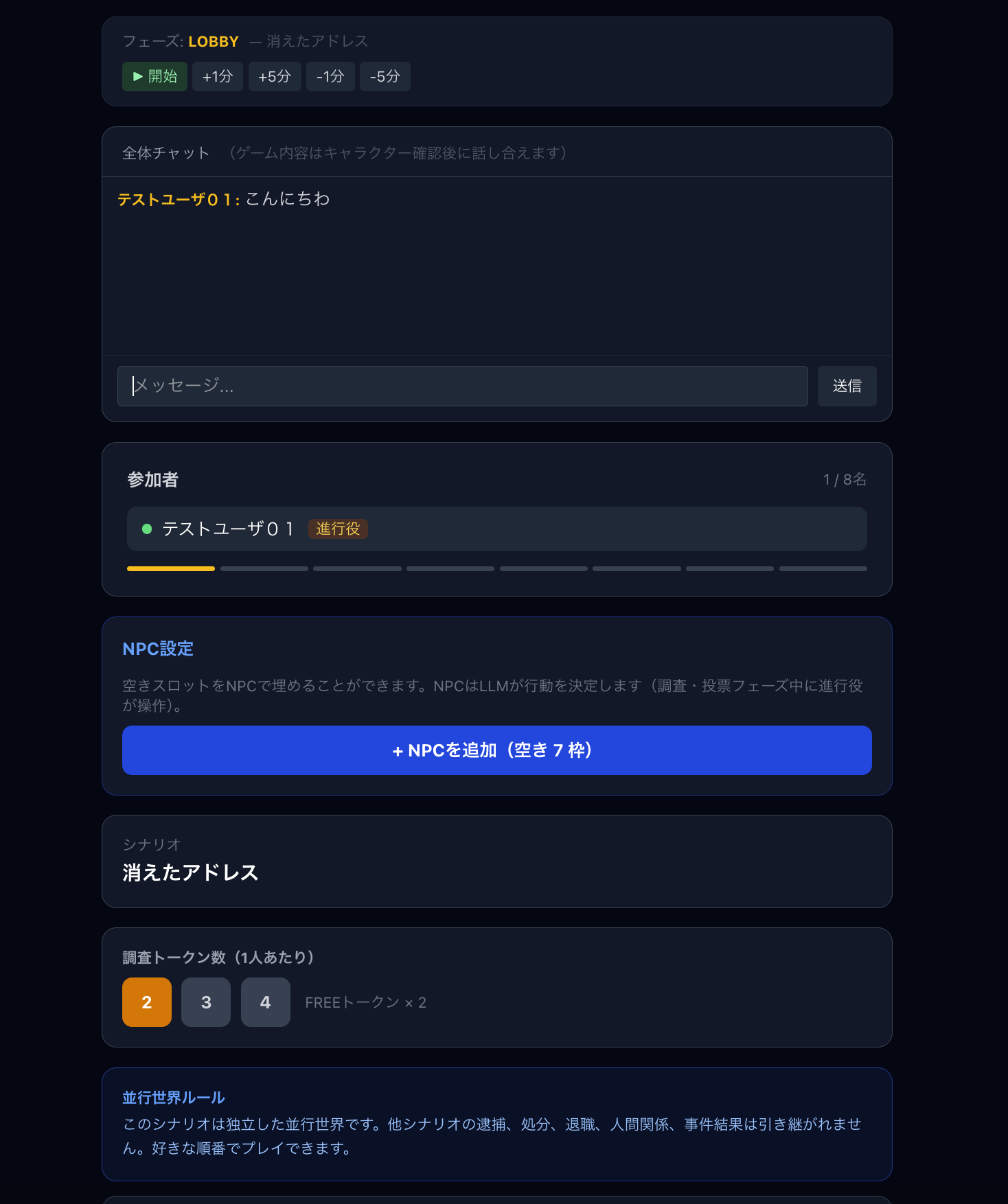Image resolution: width=1008 pixels, height=1204 pixels.
Task: Focus the メッセージ chat input field
Action: point(463,386)
